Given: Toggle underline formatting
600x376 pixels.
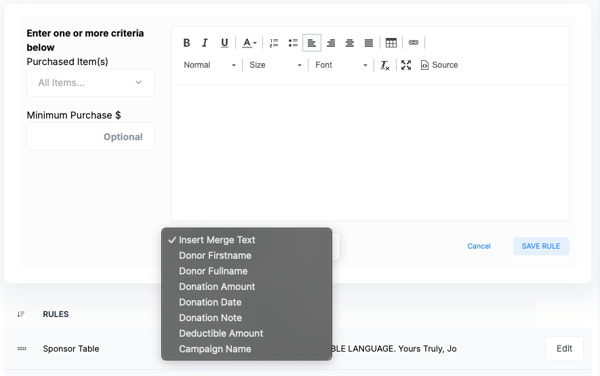Looking at the screenshot, I should click(x=224, y=43).
